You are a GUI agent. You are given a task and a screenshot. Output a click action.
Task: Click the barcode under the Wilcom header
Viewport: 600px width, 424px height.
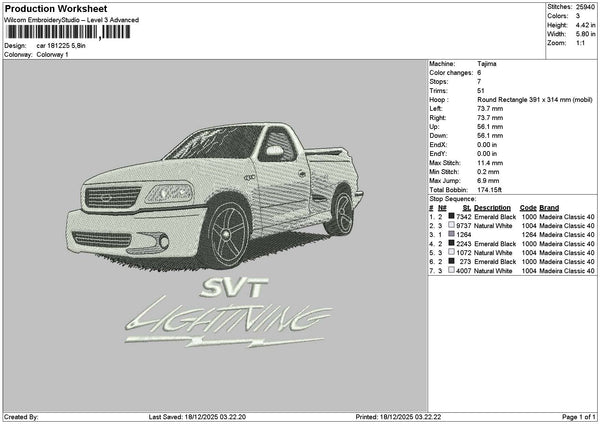pos(68,32)
